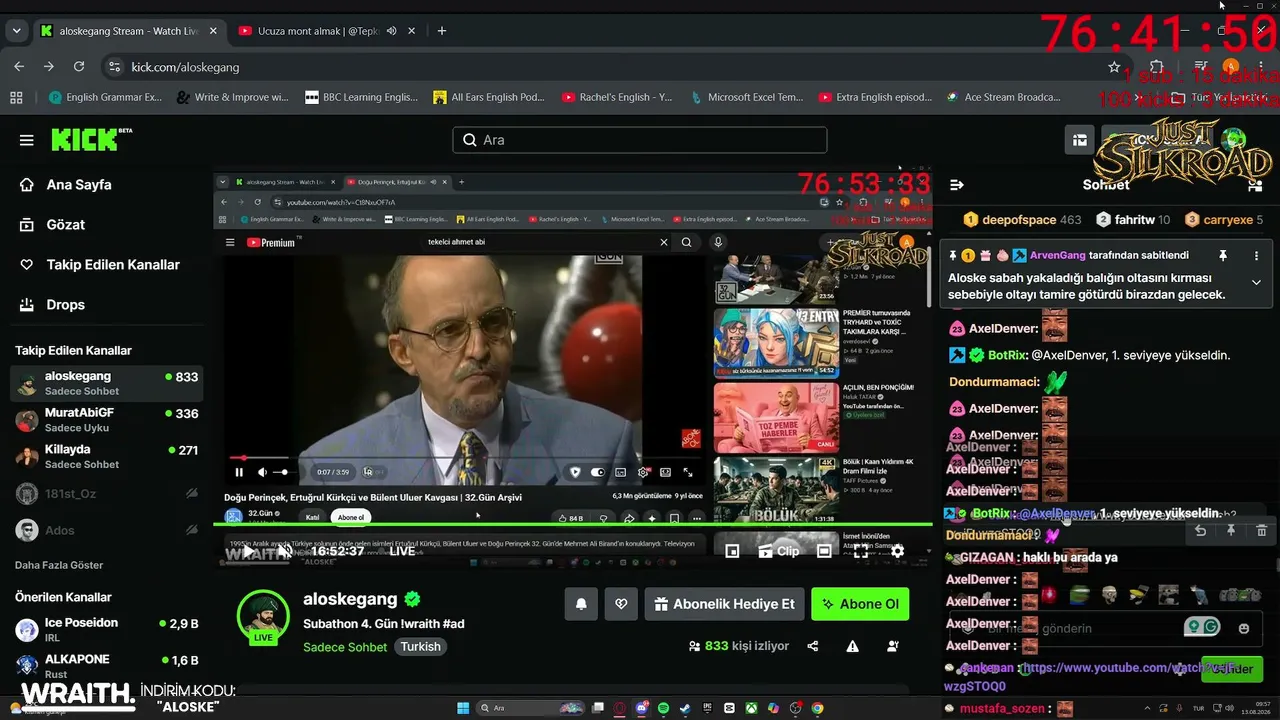This screenshot has height=720, width=1280.
Task: Open pinned message more options
Action: tap(1256, 256)
